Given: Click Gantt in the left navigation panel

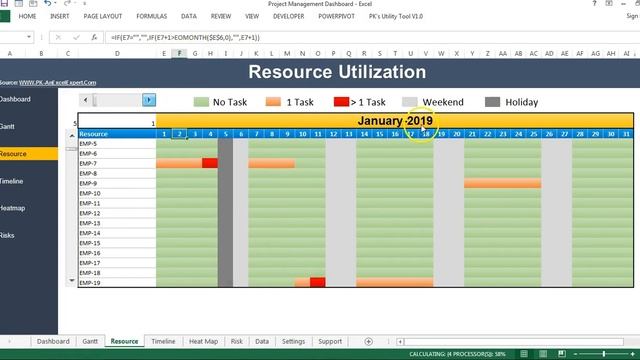Looking at the screenshot, I should pyautogui.click(x=7, y=127).
